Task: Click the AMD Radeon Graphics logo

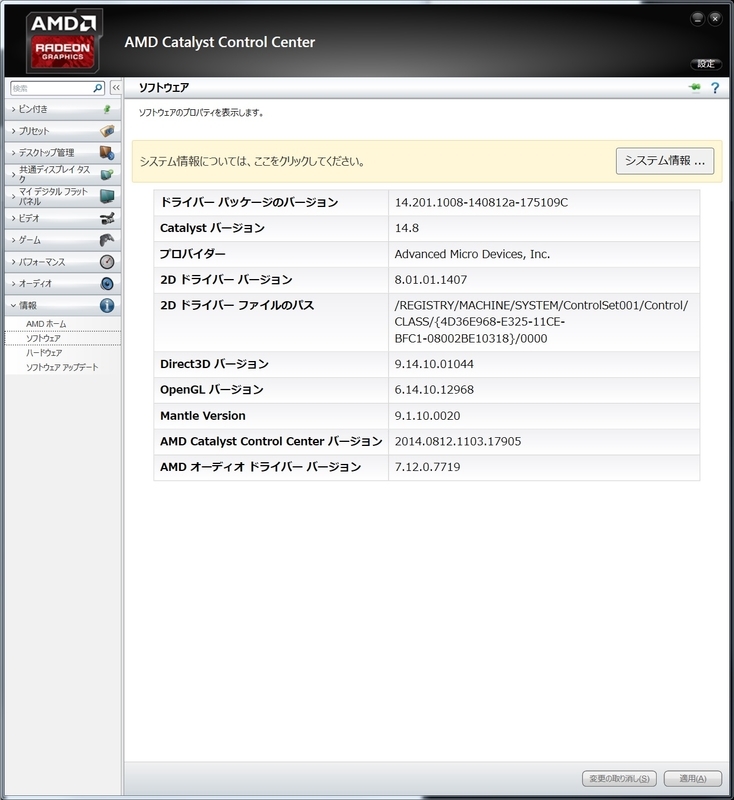Action: point(63,41)
